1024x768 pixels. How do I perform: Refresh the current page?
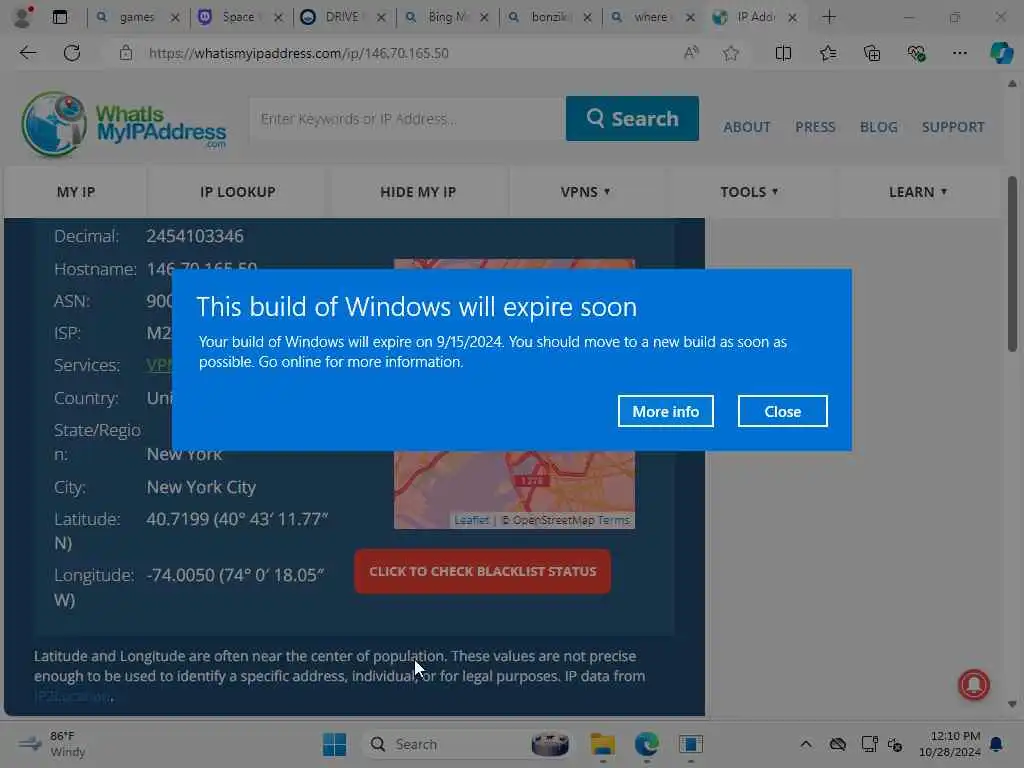coord(72,53)
